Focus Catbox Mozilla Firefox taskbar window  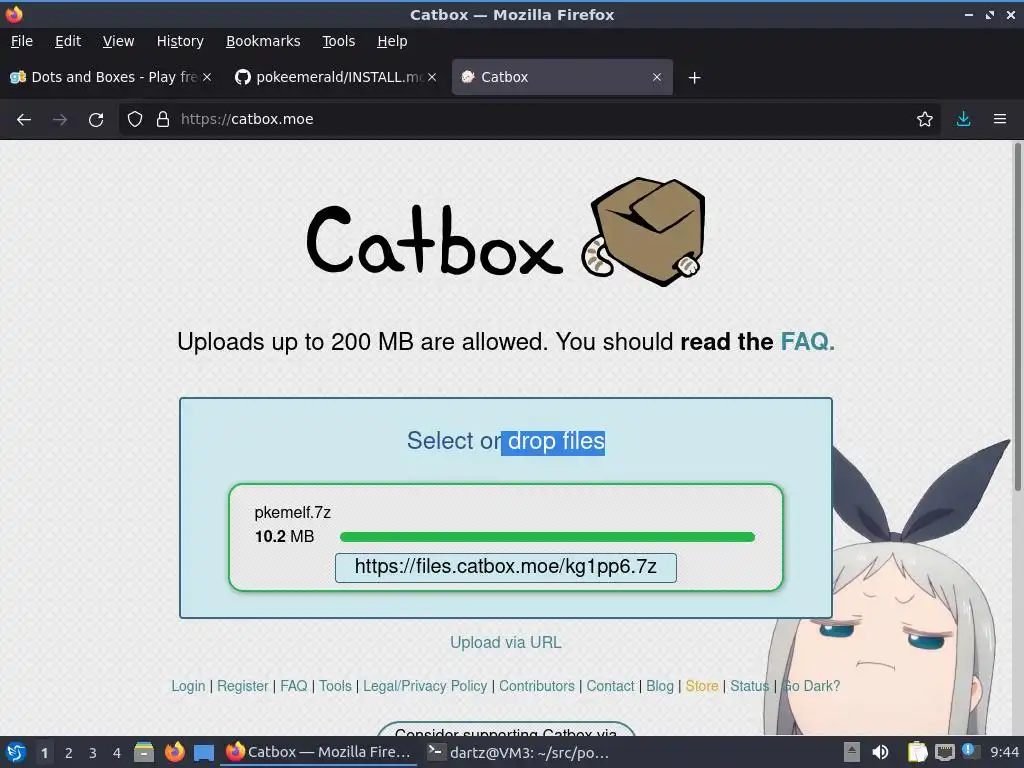(x=319, y=752)
